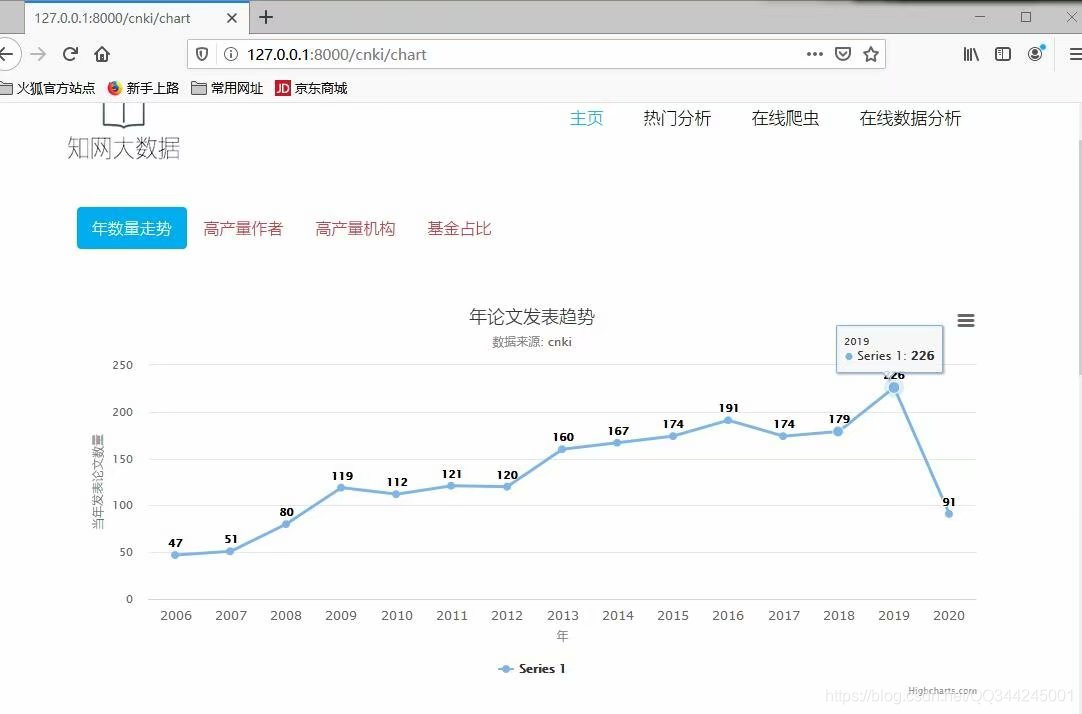Switch to the 高产量作者 tab

243,228
